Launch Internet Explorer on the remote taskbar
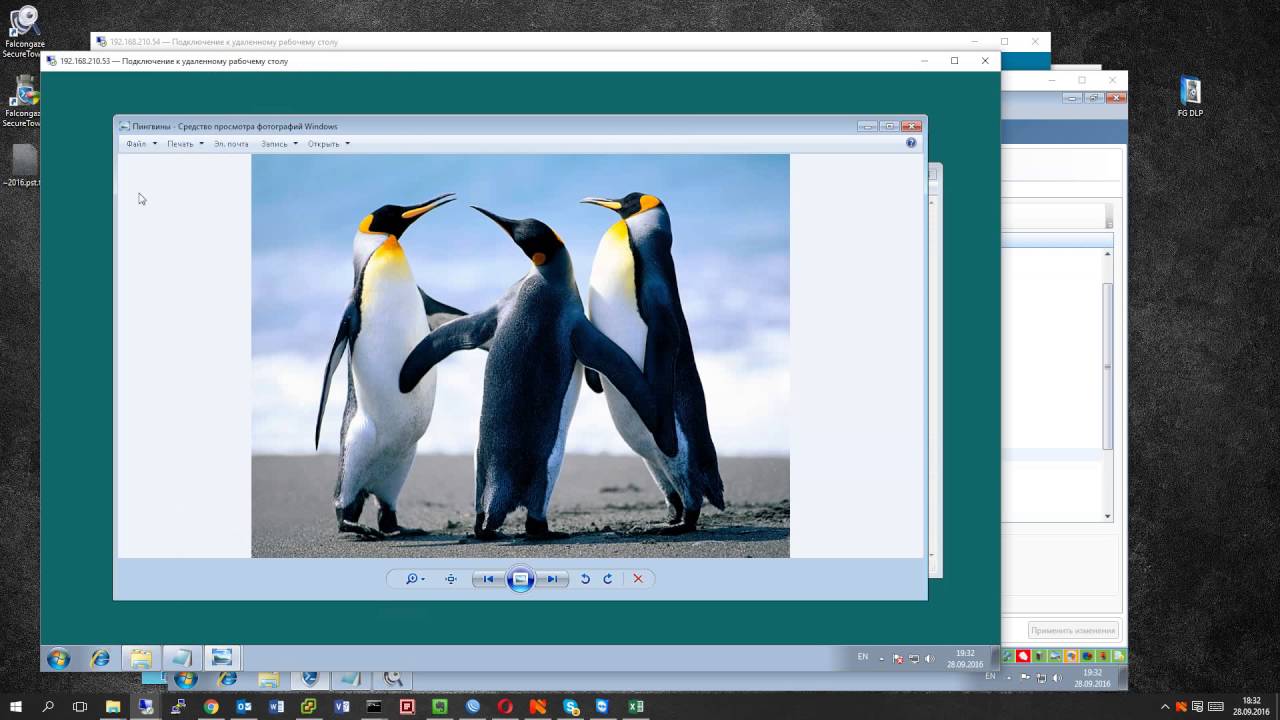 point(100,658)
